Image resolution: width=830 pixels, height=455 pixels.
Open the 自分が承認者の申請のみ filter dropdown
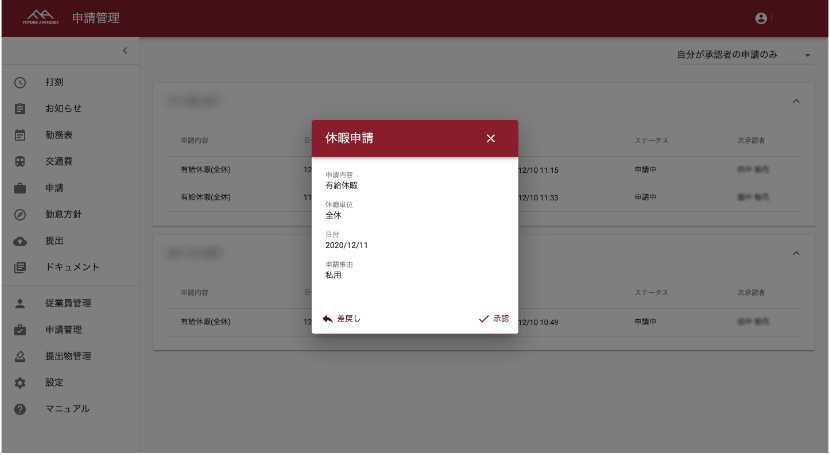(744, 55)
